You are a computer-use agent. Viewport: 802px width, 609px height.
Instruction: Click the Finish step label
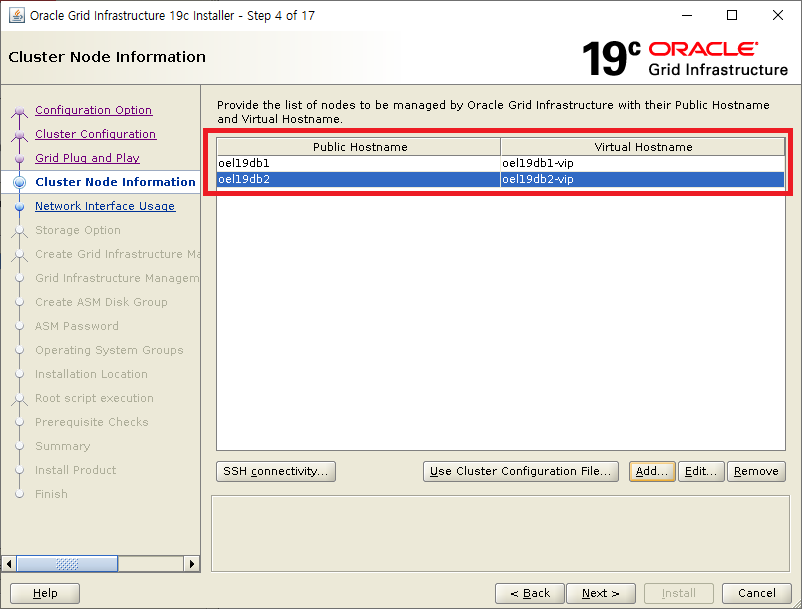[51, 494]
